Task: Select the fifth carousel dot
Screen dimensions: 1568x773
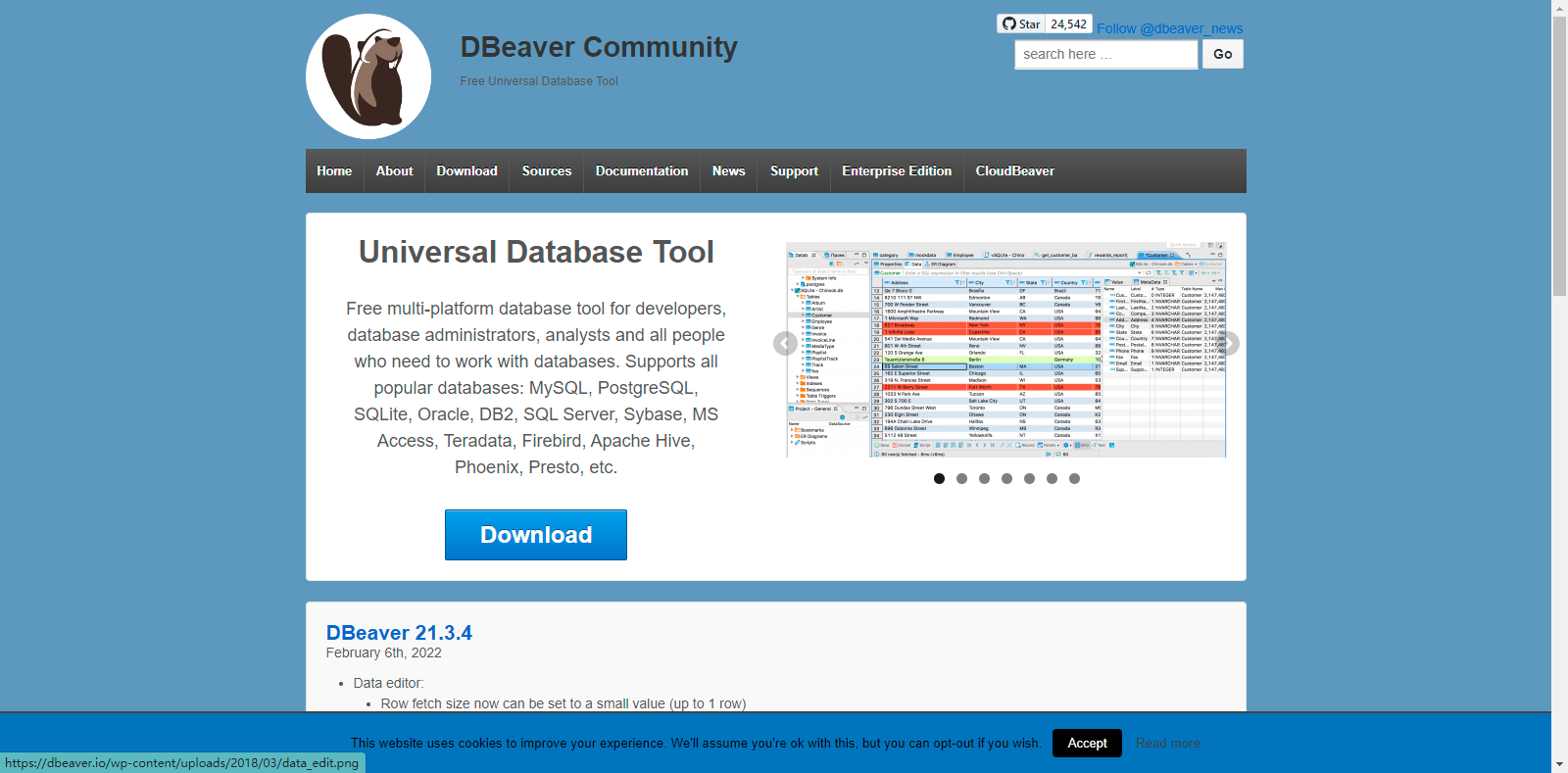Action: pyautogui.click(x=1029, y=478)
